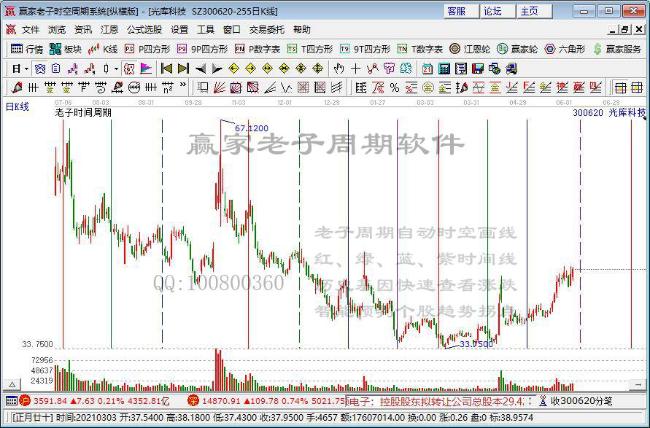Click the keyboard icon in status bar
The height and width of the screenshot is (428, 650).
[x=11, y=401]
